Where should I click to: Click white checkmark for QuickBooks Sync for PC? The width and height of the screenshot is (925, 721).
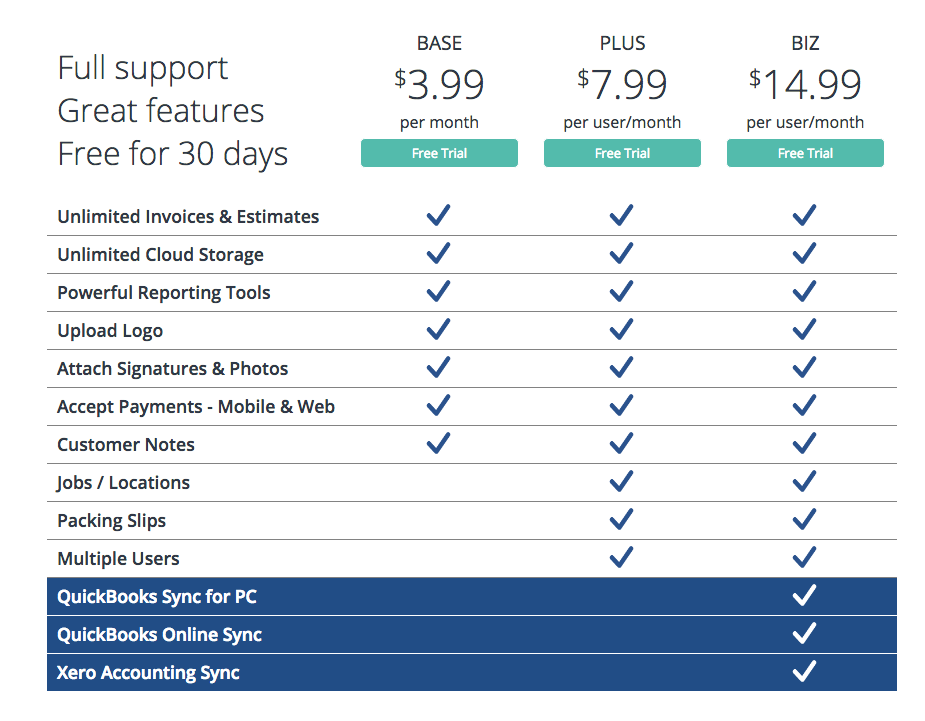(804, 596)
